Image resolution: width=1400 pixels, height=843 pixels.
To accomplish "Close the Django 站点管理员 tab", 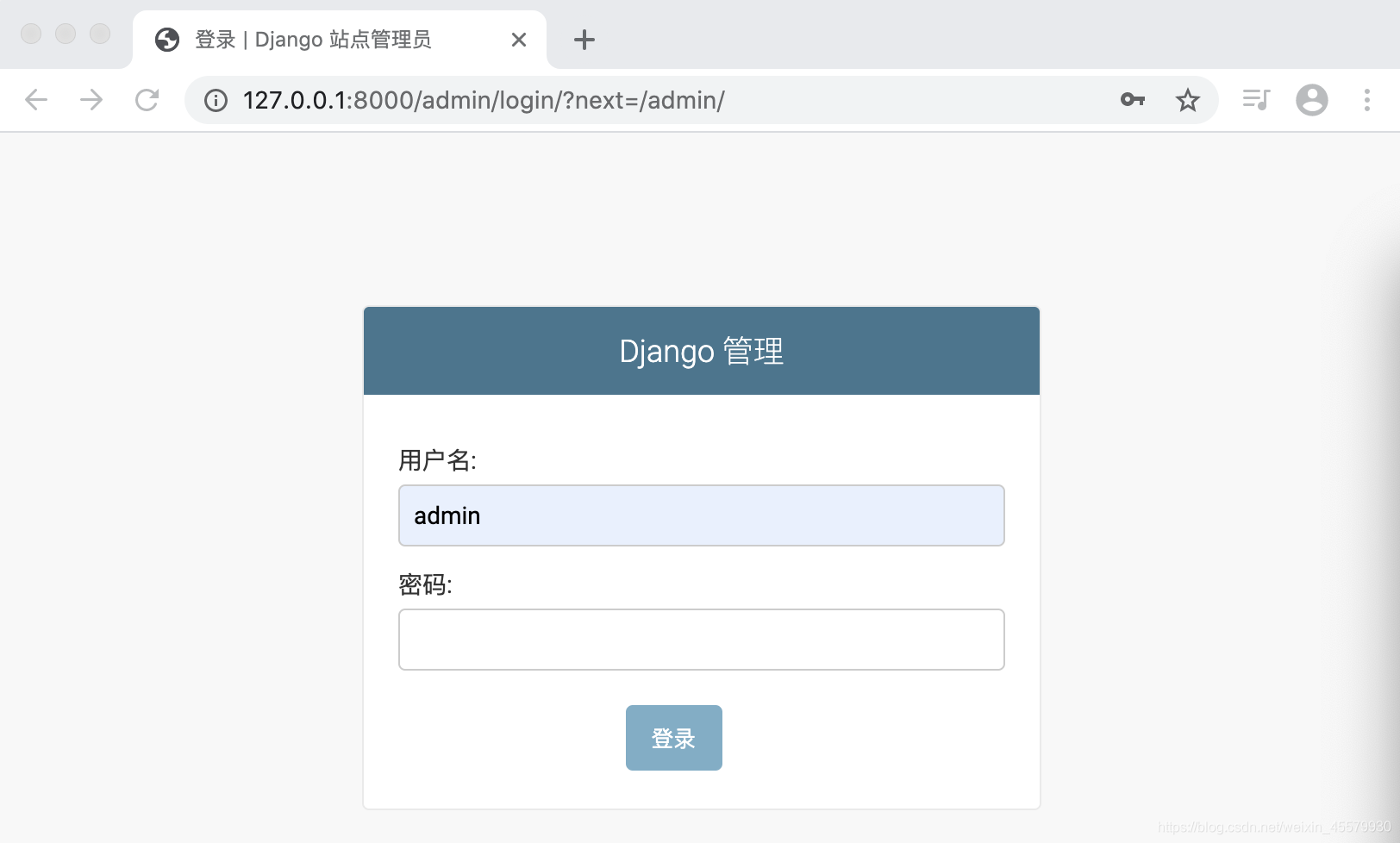I will 519,40.
